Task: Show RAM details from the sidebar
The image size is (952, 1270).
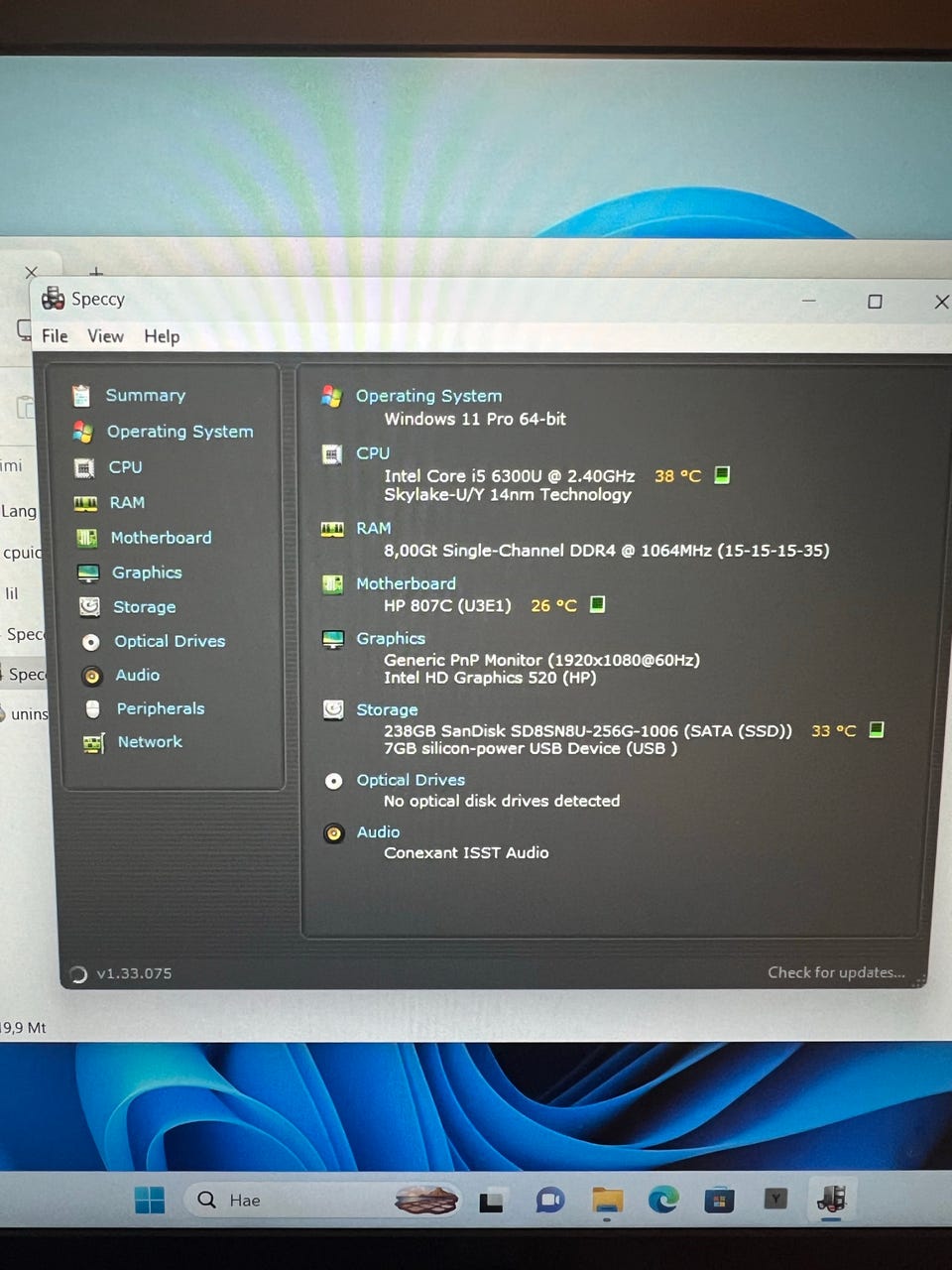Action: point(127,503)
